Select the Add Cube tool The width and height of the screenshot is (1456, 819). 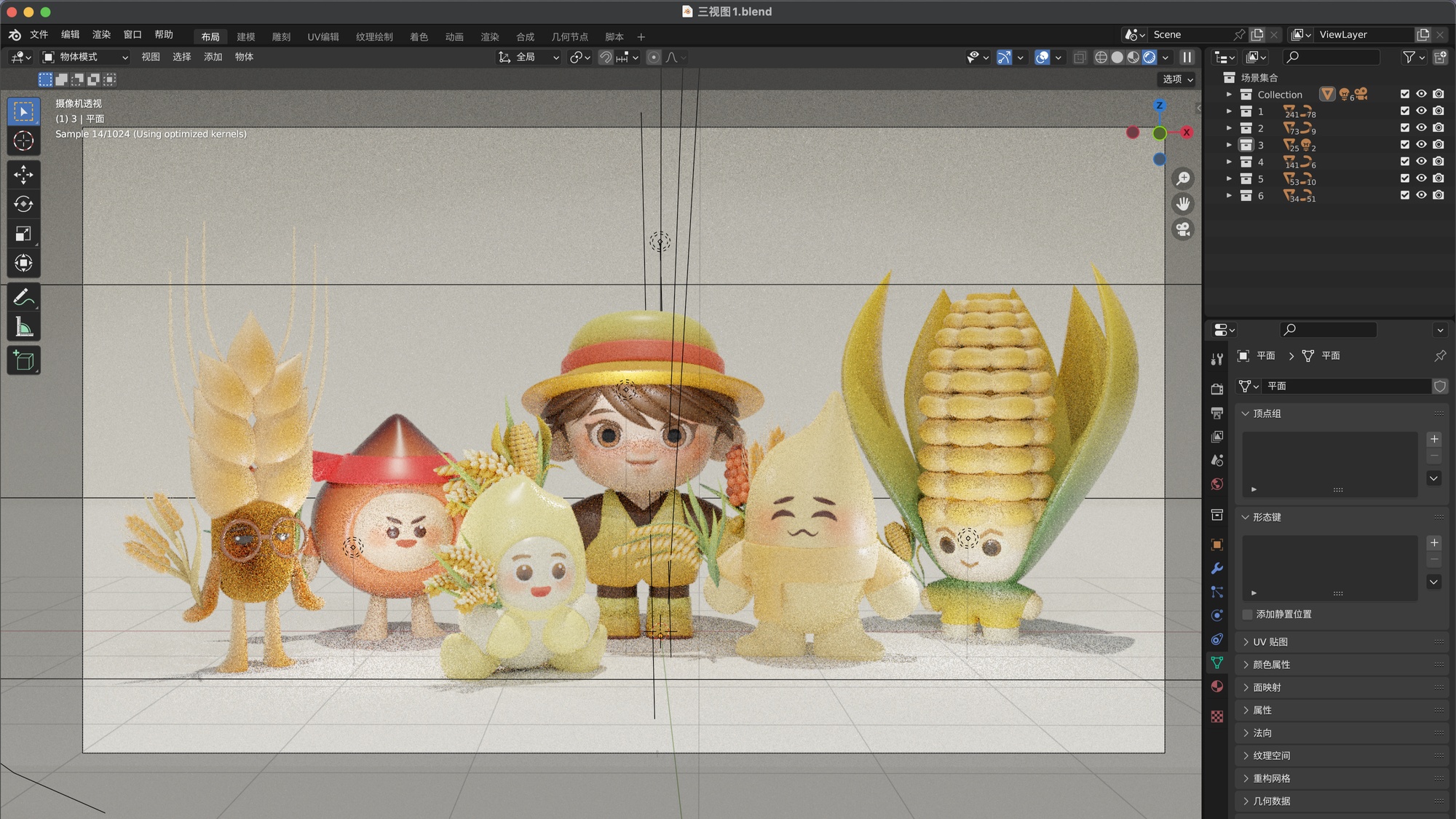pos(23,360)
